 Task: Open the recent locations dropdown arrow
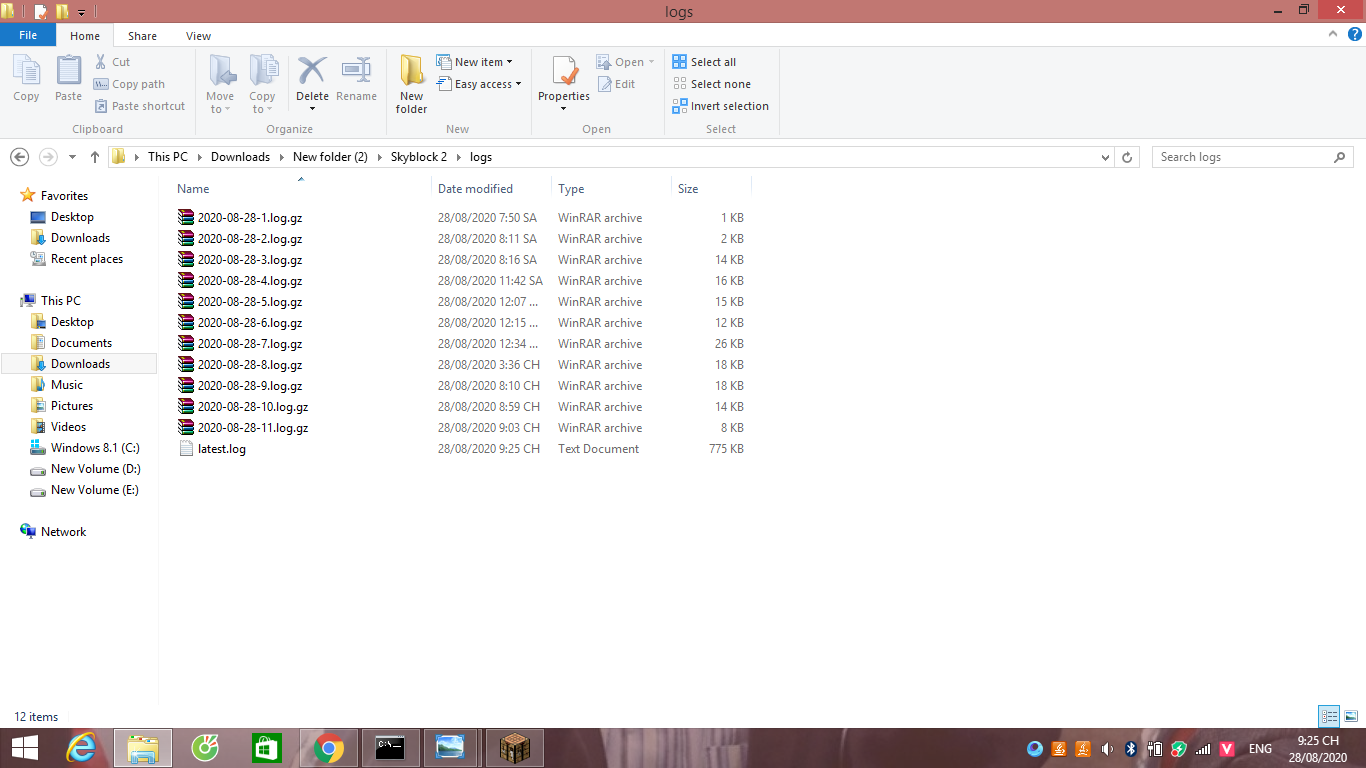(x=72, y=157)
